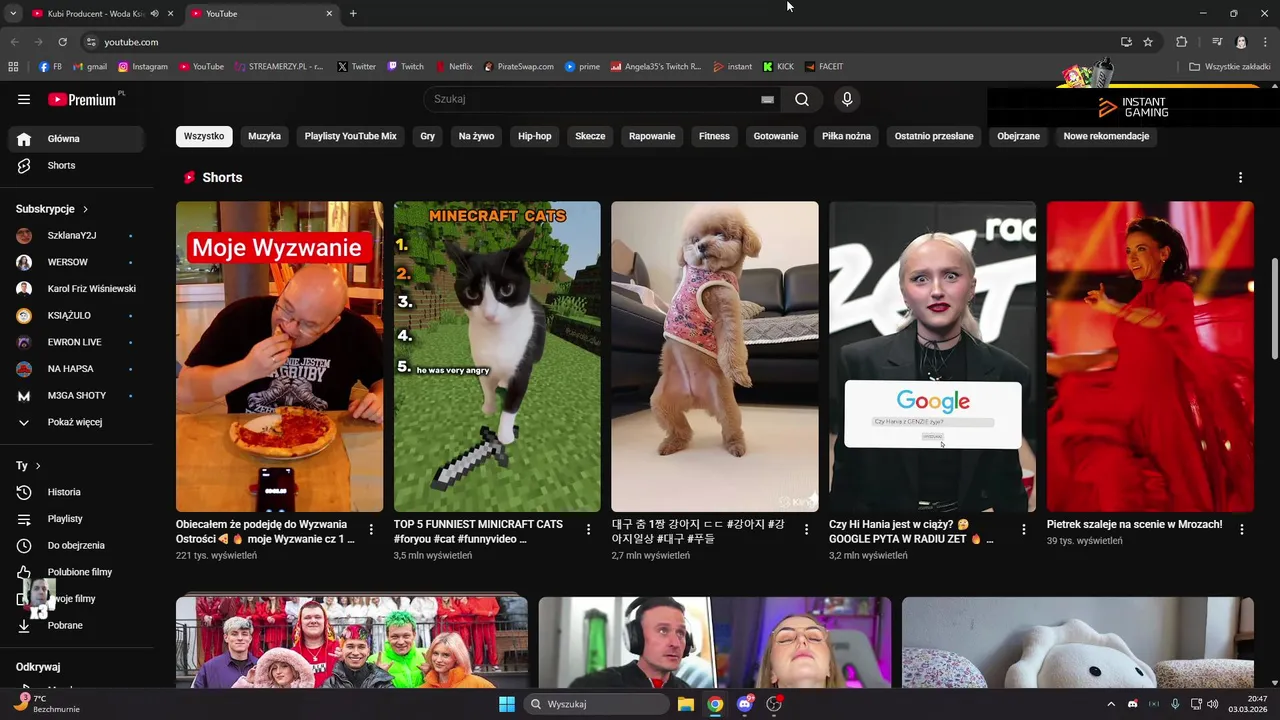This screenshot has width=1280, height=720.
Task: Click the browser address bar
Action: (x=600, y=42)
